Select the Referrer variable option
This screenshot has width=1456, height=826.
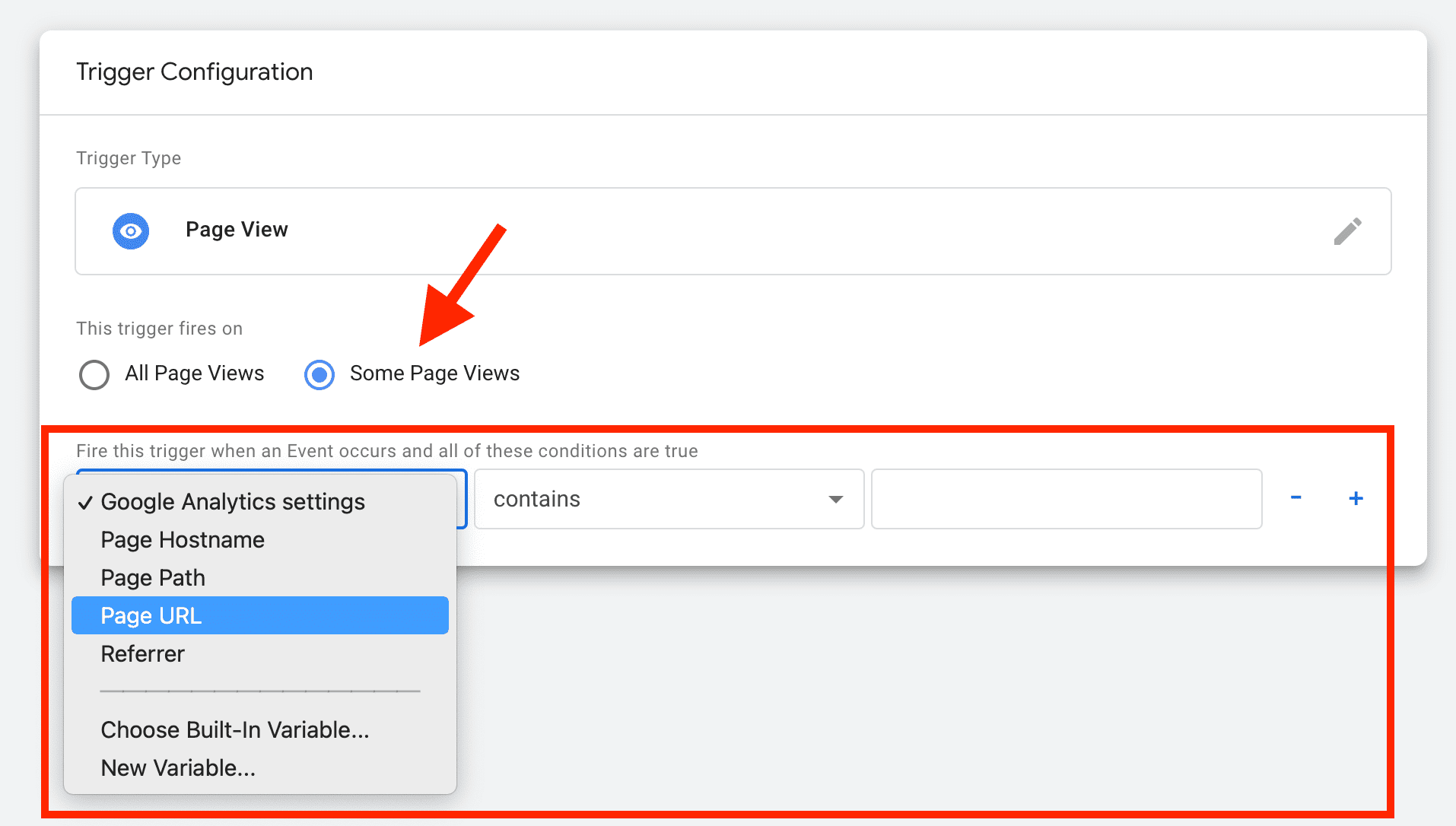tap(142, 653)
